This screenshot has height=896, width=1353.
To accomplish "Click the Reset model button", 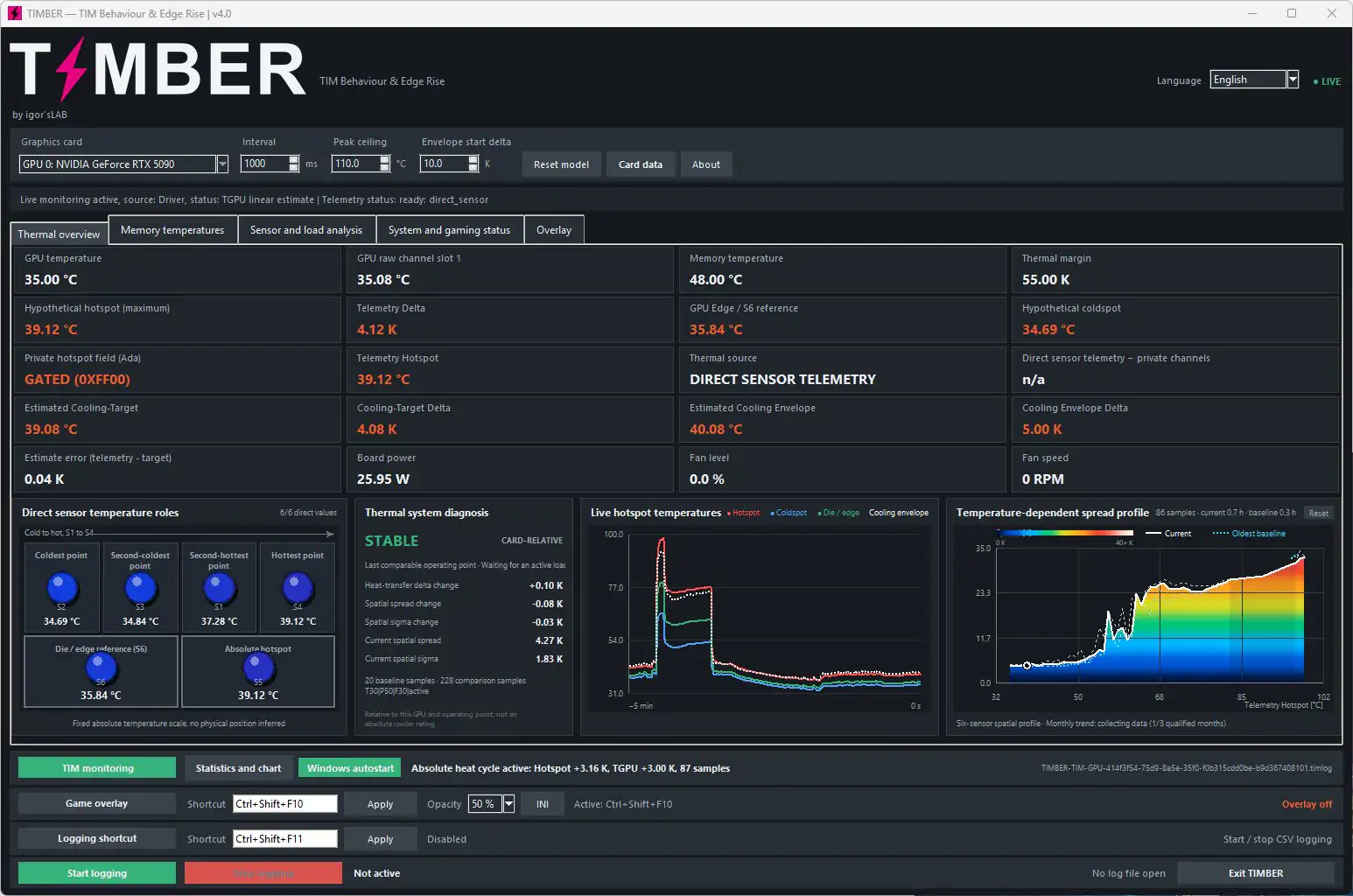I will click(561, 164).
